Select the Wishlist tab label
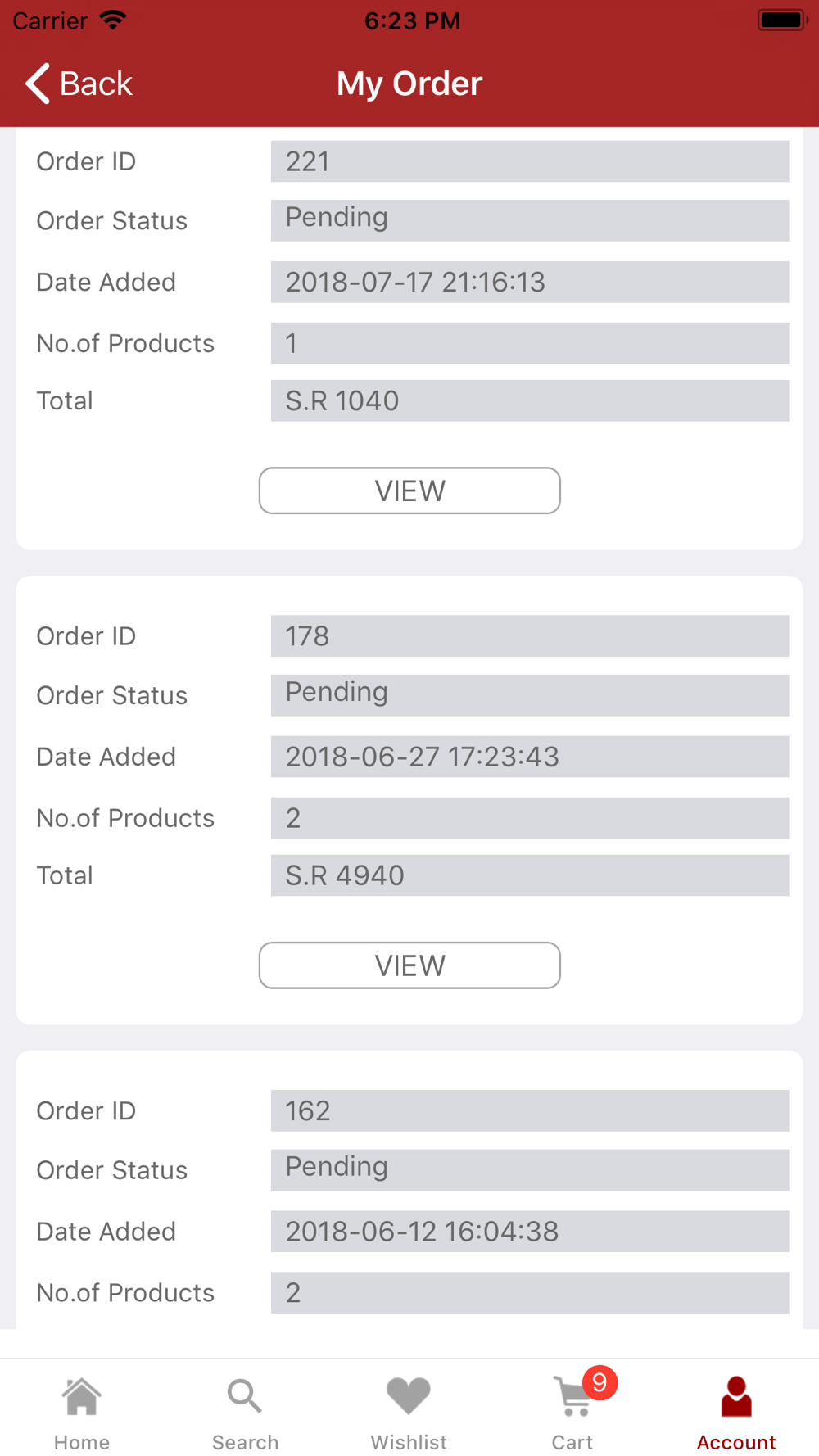This screenshot has height=1456, width=819. click(409, 1442)
